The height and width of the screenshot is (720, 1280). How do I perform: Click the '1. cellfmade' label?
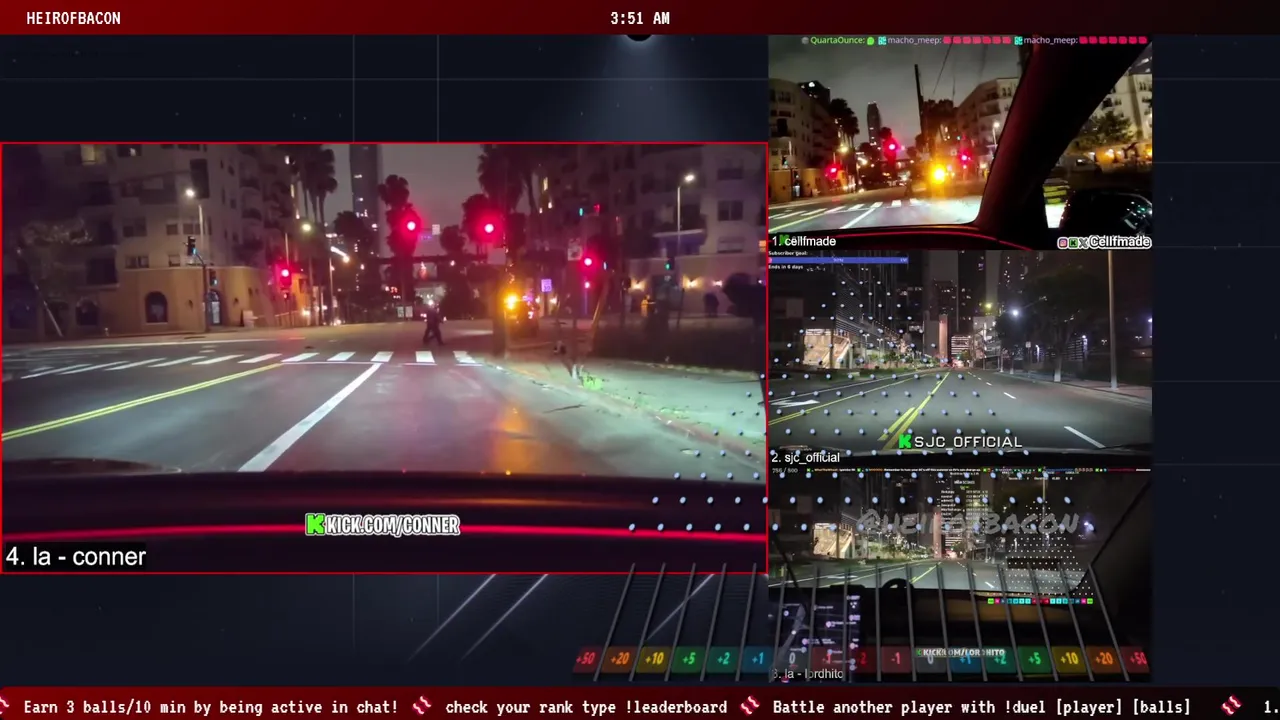pos(803,241)
